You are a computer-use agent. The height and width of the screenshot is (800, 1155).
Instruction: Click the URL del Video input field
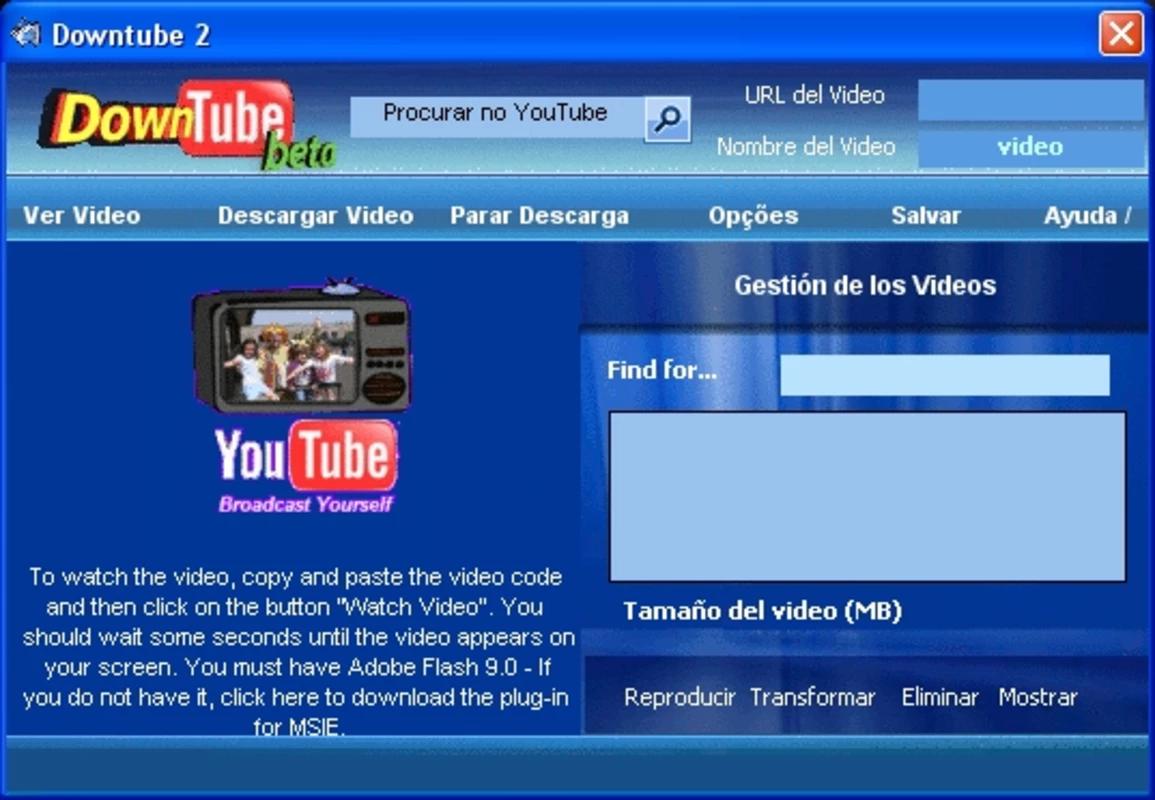click(1031, 99)
